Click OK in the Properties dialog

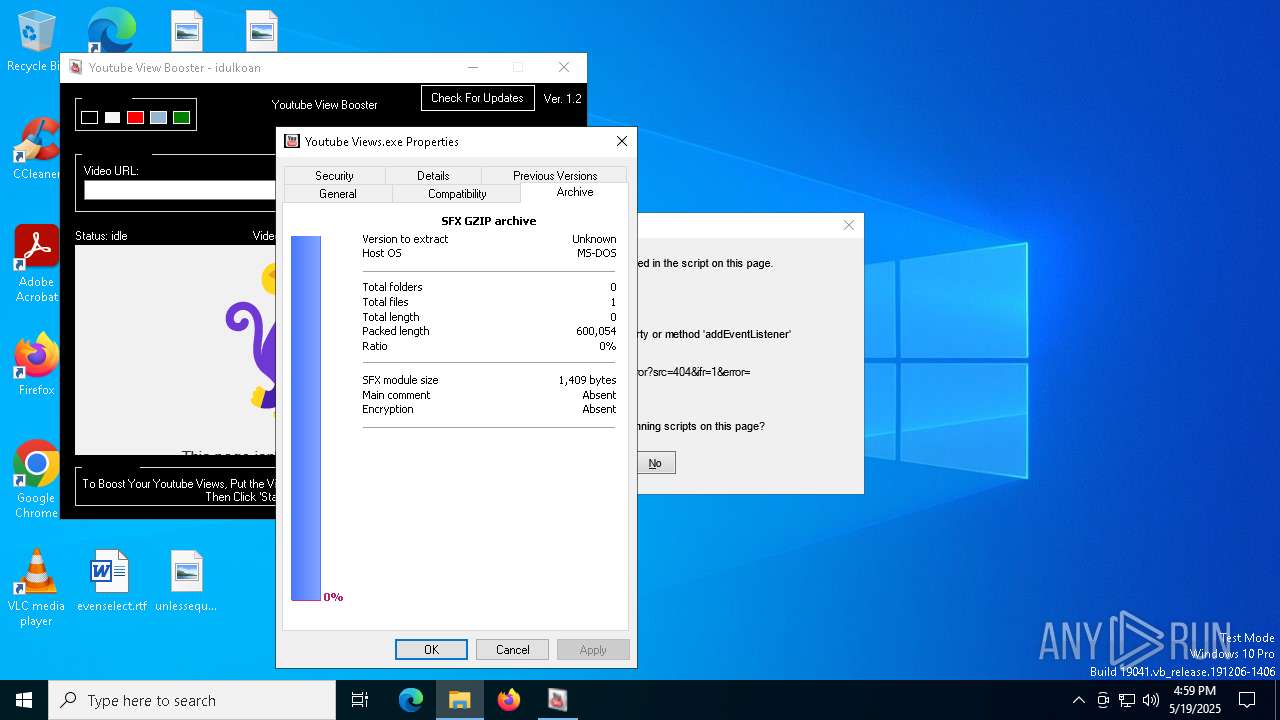pyautogui.click(x=431, y=649)
